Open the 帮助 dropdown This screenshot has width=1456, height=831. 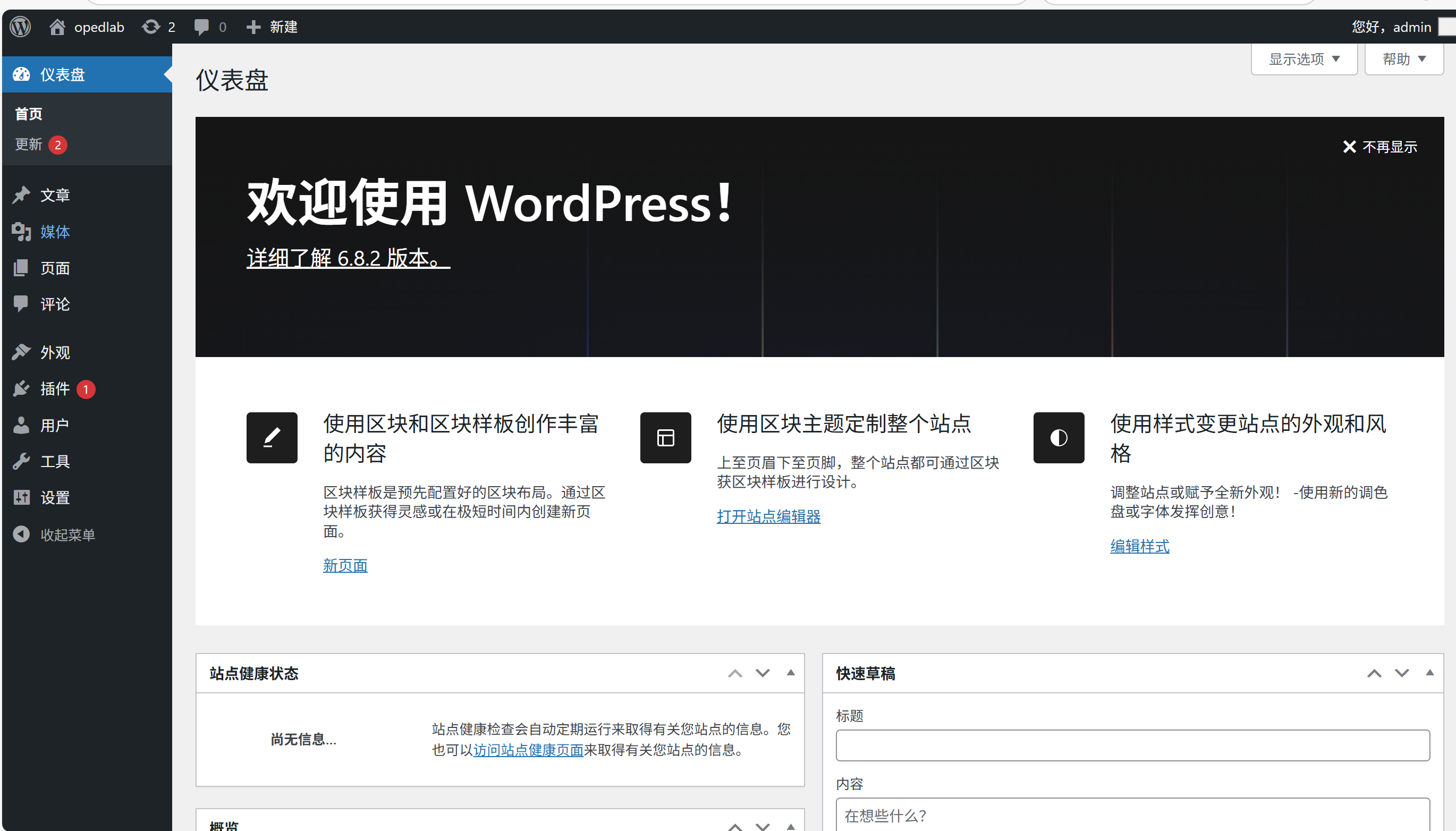click(1404, 59)
